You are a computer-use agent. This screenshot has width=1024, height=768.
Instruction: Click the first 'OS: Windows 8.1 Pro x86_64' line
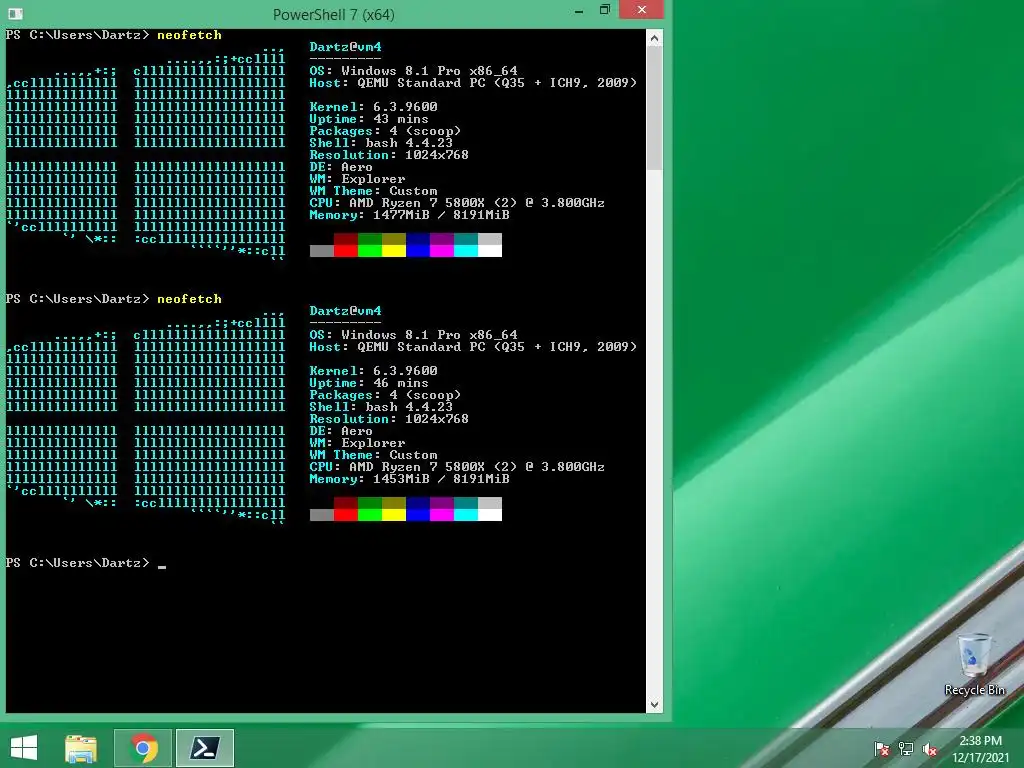tap(413, 71)
